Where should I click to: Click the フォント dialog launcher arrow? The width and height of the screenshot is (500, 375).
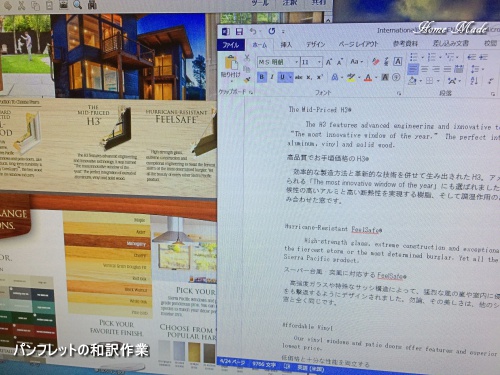point(399,94)
